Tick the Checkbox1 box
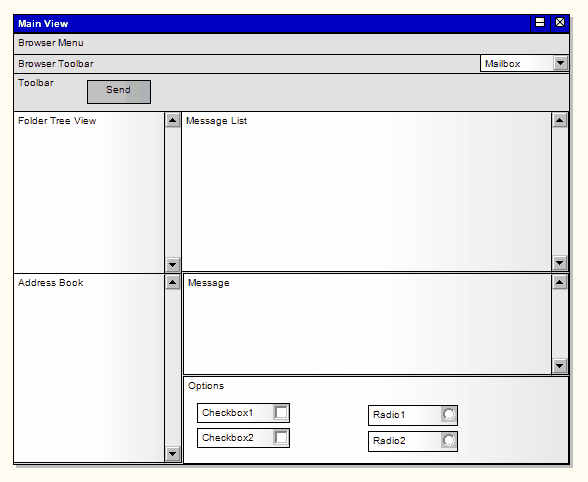 [281, 413]
